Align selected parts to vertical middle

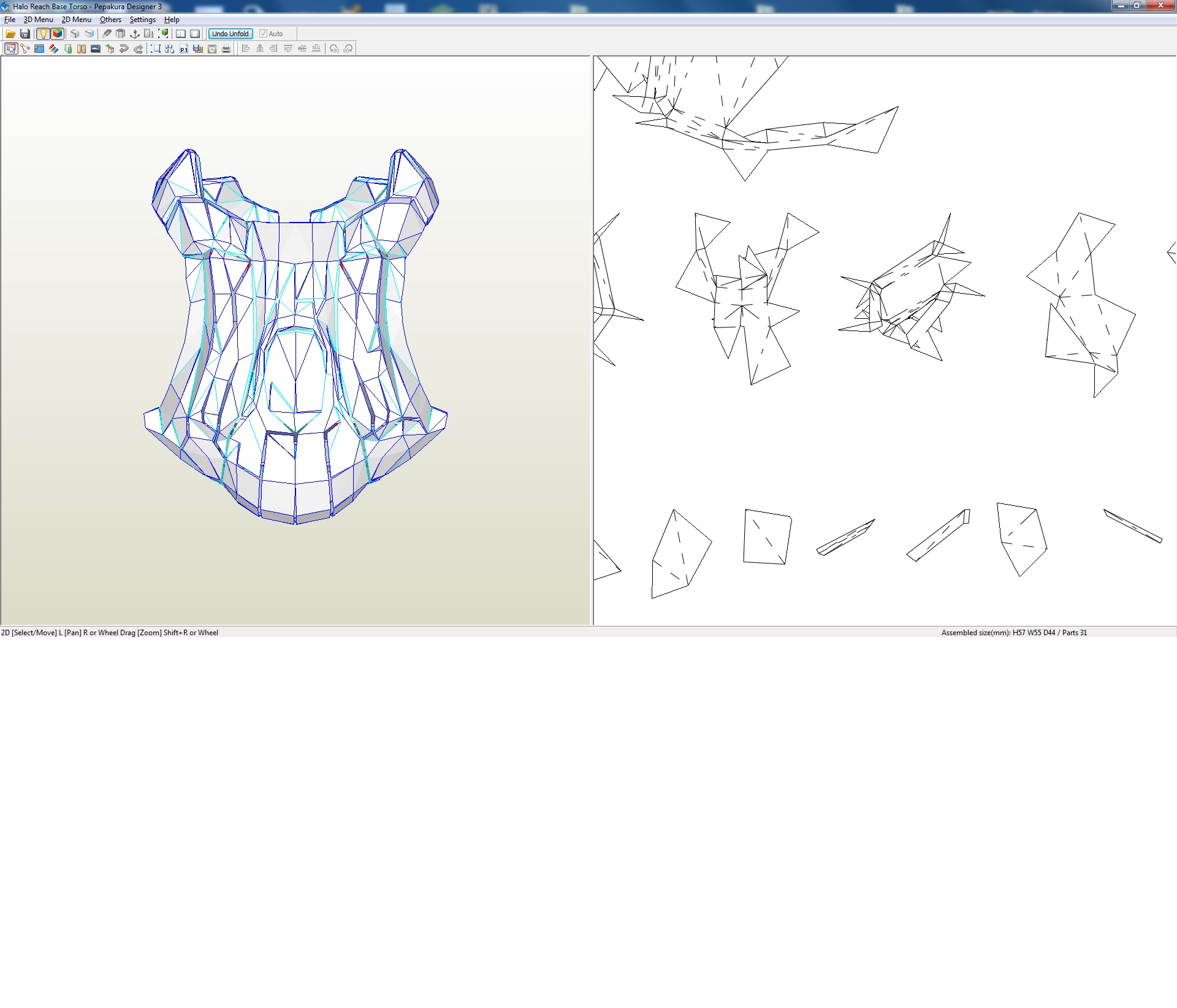tap(302, 48)
